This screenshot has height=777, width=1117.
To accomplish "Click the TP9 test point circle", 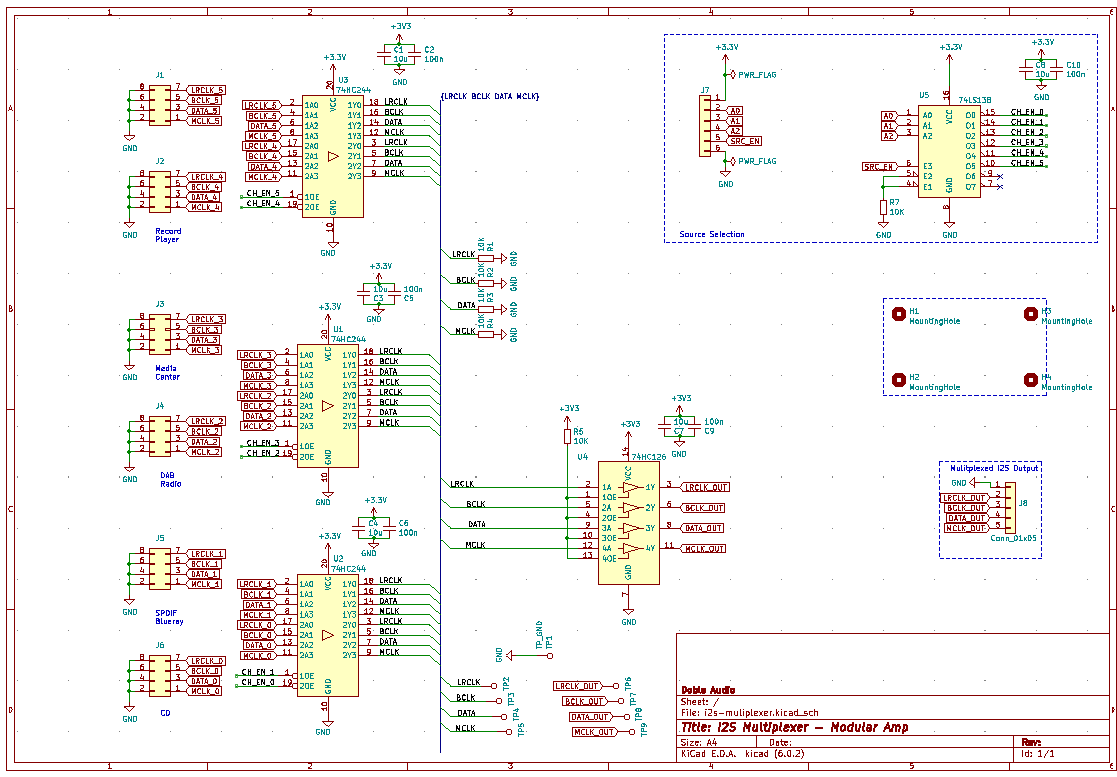I will point(633,731).
